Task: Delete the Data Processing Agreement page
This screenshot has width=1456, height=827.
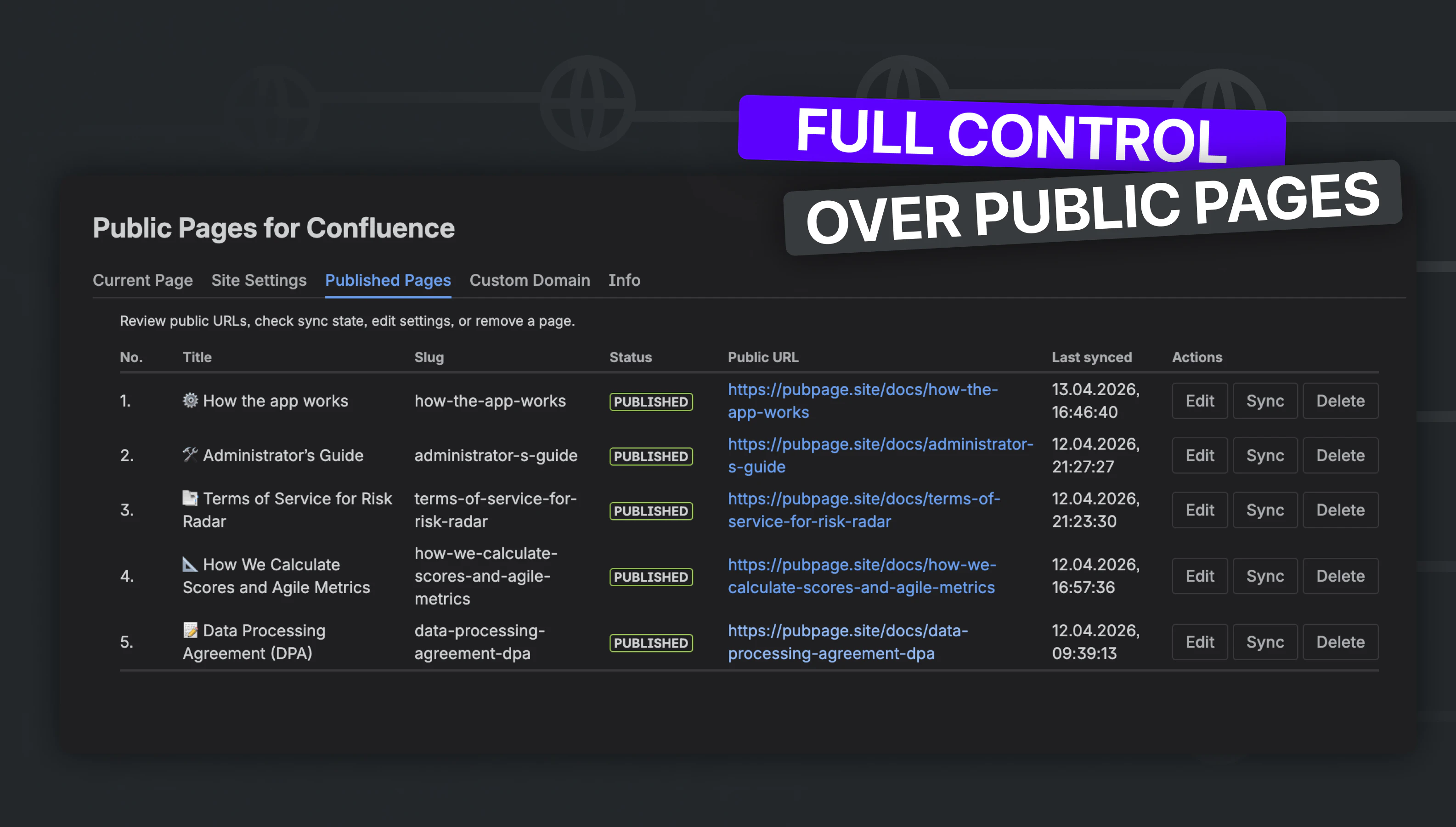Action: pos(1340,642)
